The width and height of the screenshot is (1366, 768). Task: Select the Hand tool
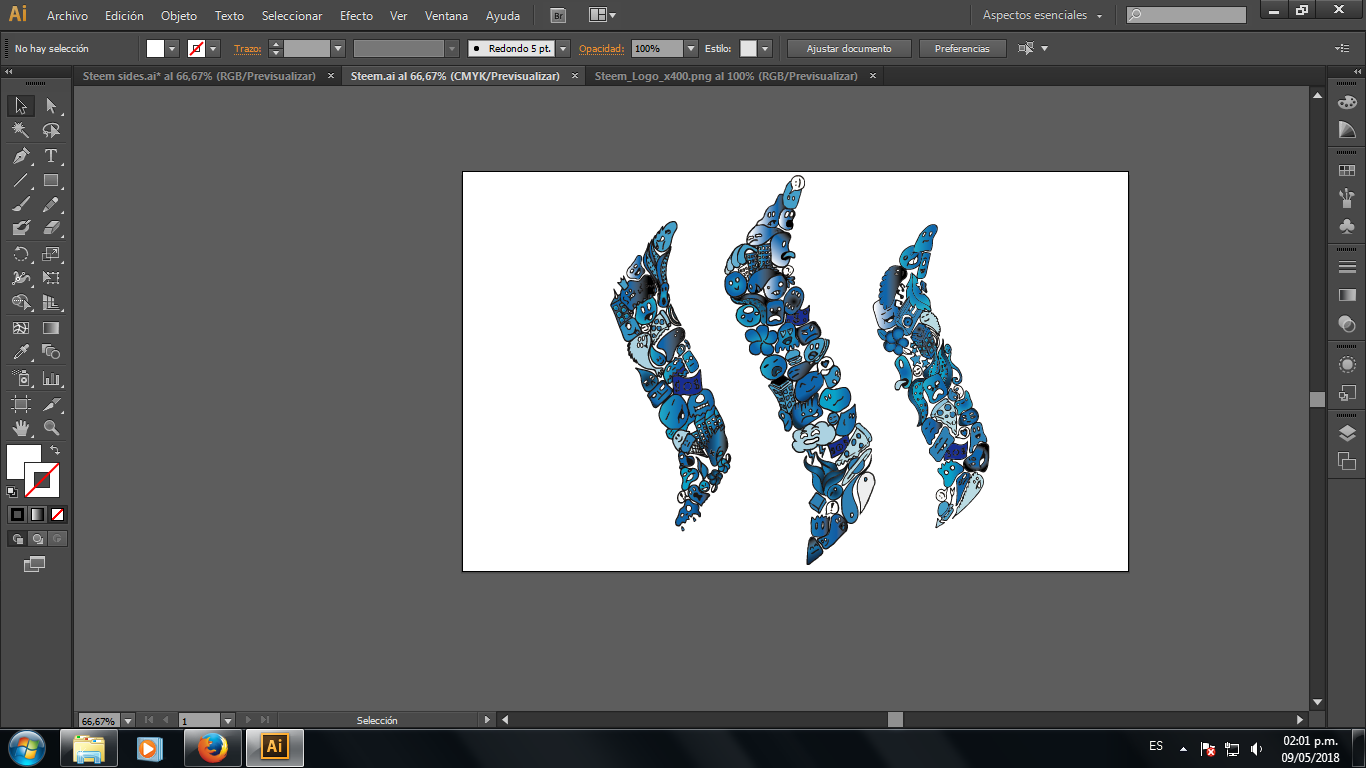(x=20, y=428)
